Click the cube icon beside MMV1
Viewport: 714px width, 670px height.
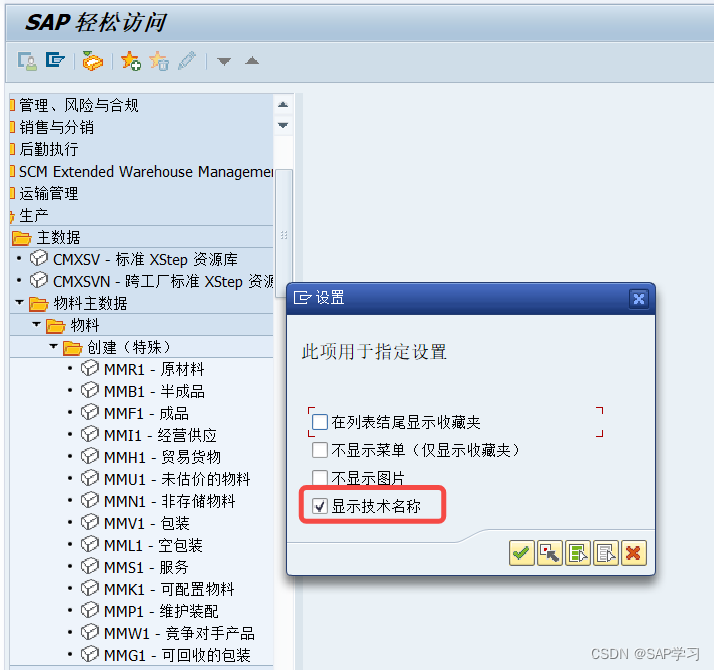pyautogui.click(x=90, y=522)
